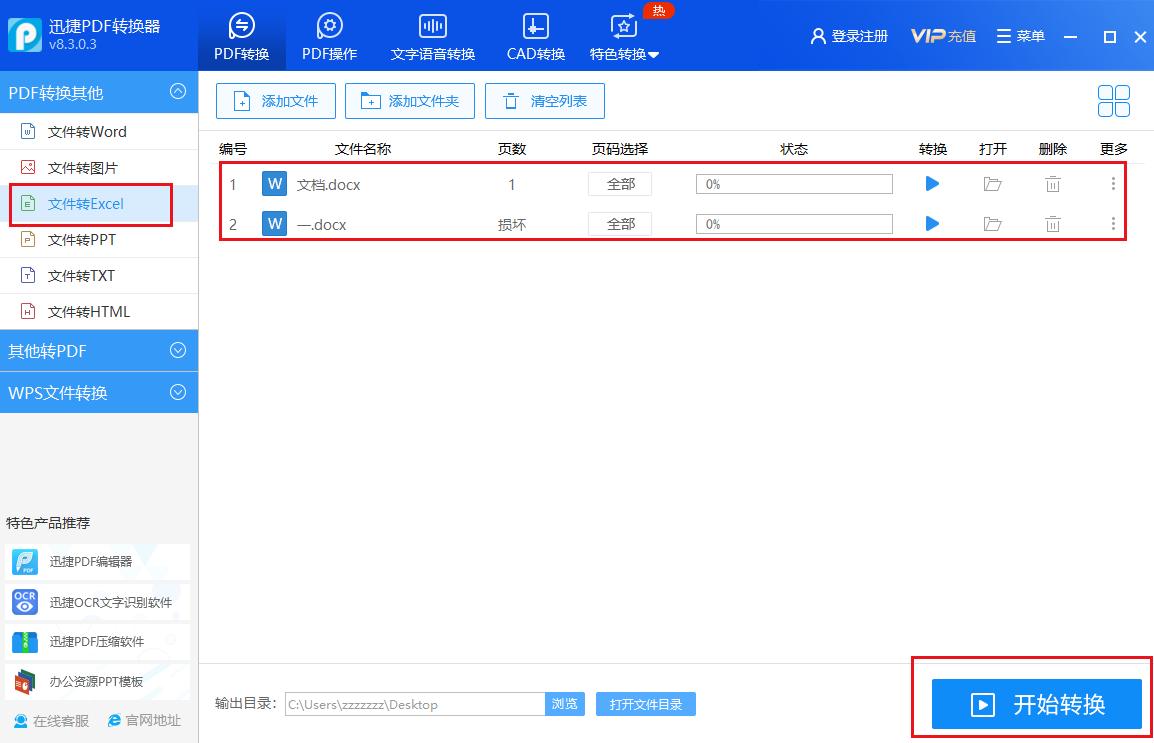The image size is (1154, 743).
Task: Open output folder icon in —.docx row
Action: tap(992, 224)
